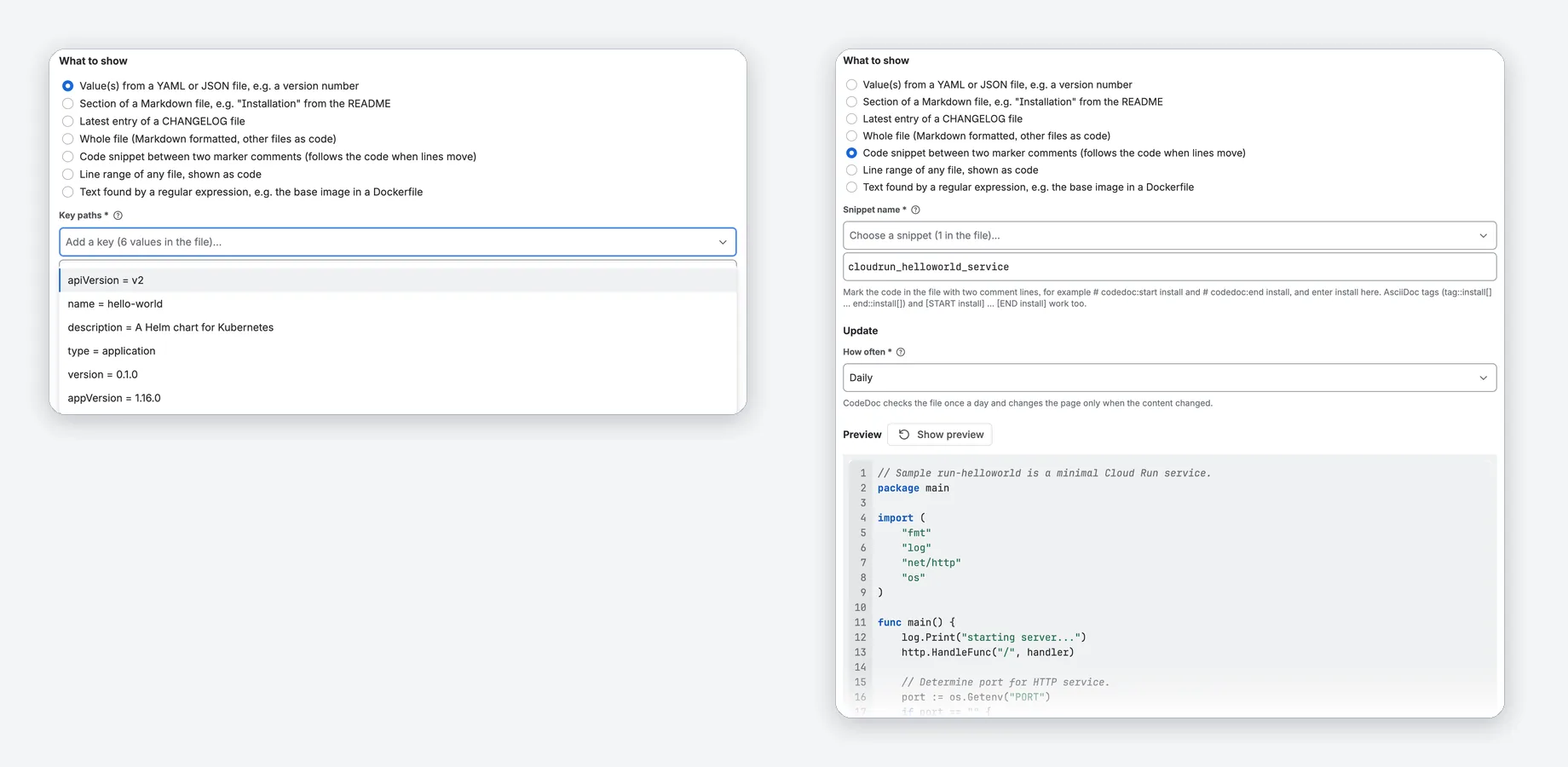1568x767 pixels.
Task: Click the help icon beside Key paths
Action: click(118, 216)
